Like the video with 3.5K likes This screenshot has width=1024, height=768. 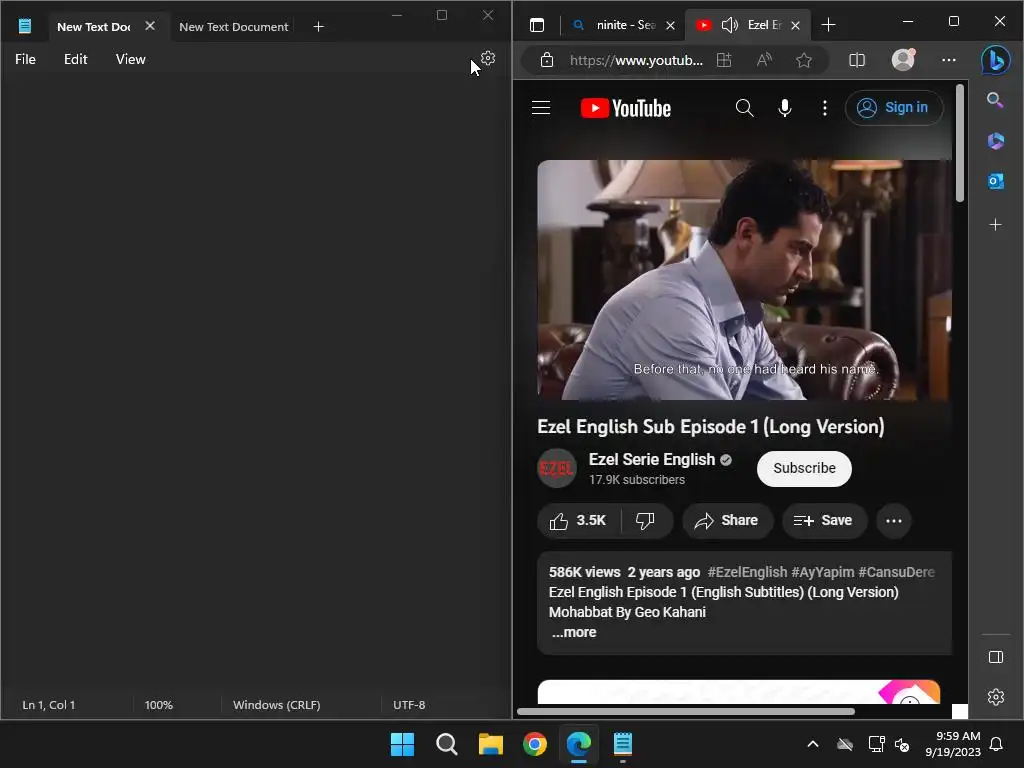578,520
